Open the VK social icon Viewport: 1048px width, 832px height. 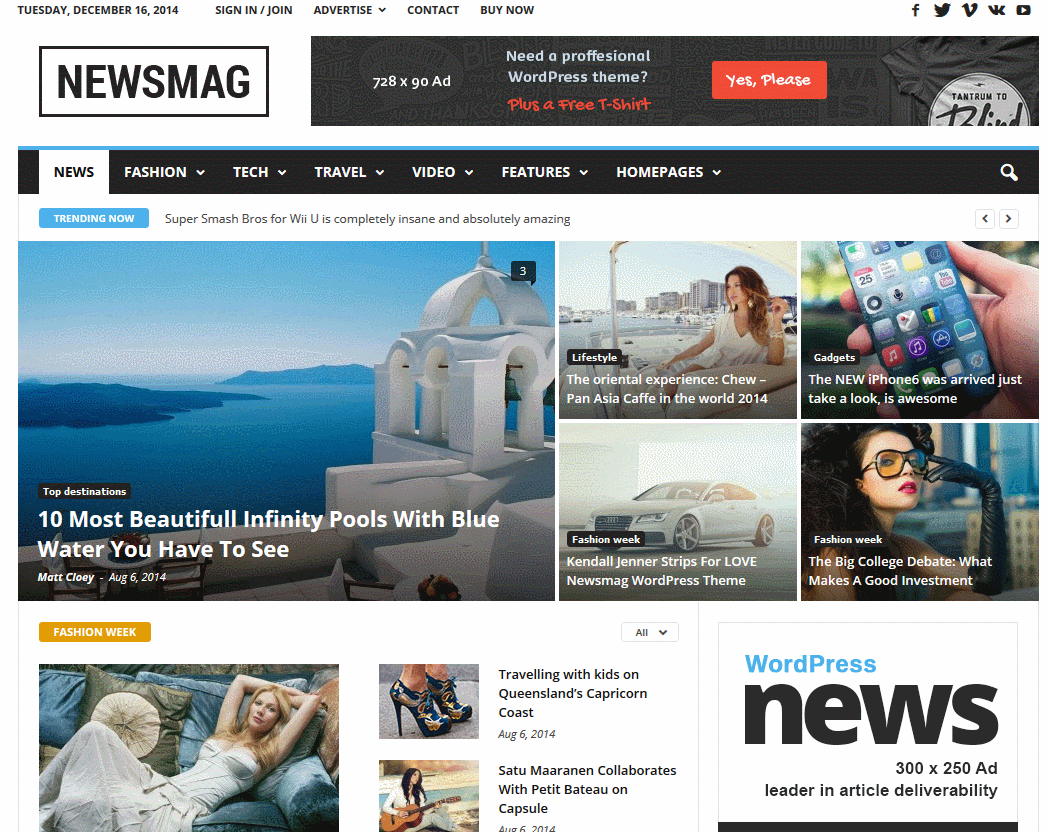(997, 10)
